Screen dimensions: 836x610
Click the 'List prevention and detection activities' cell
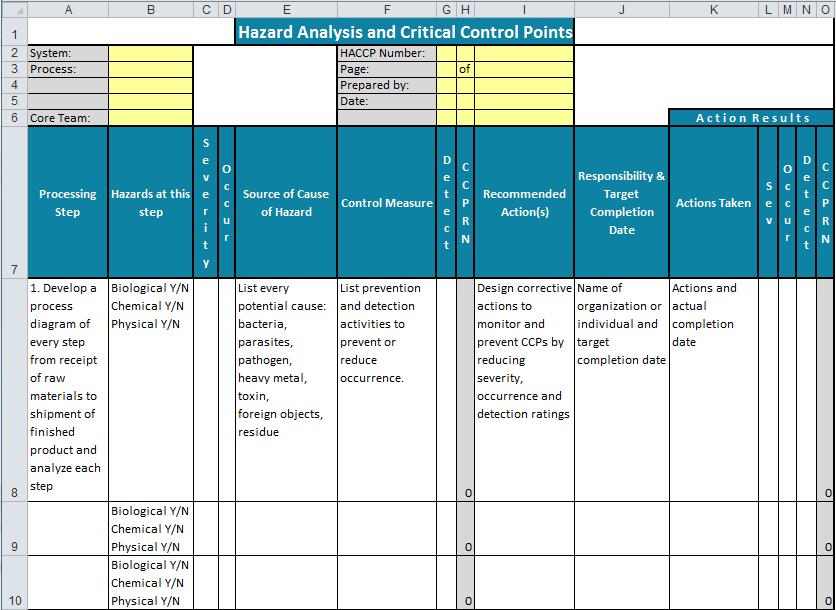[387, 390]
